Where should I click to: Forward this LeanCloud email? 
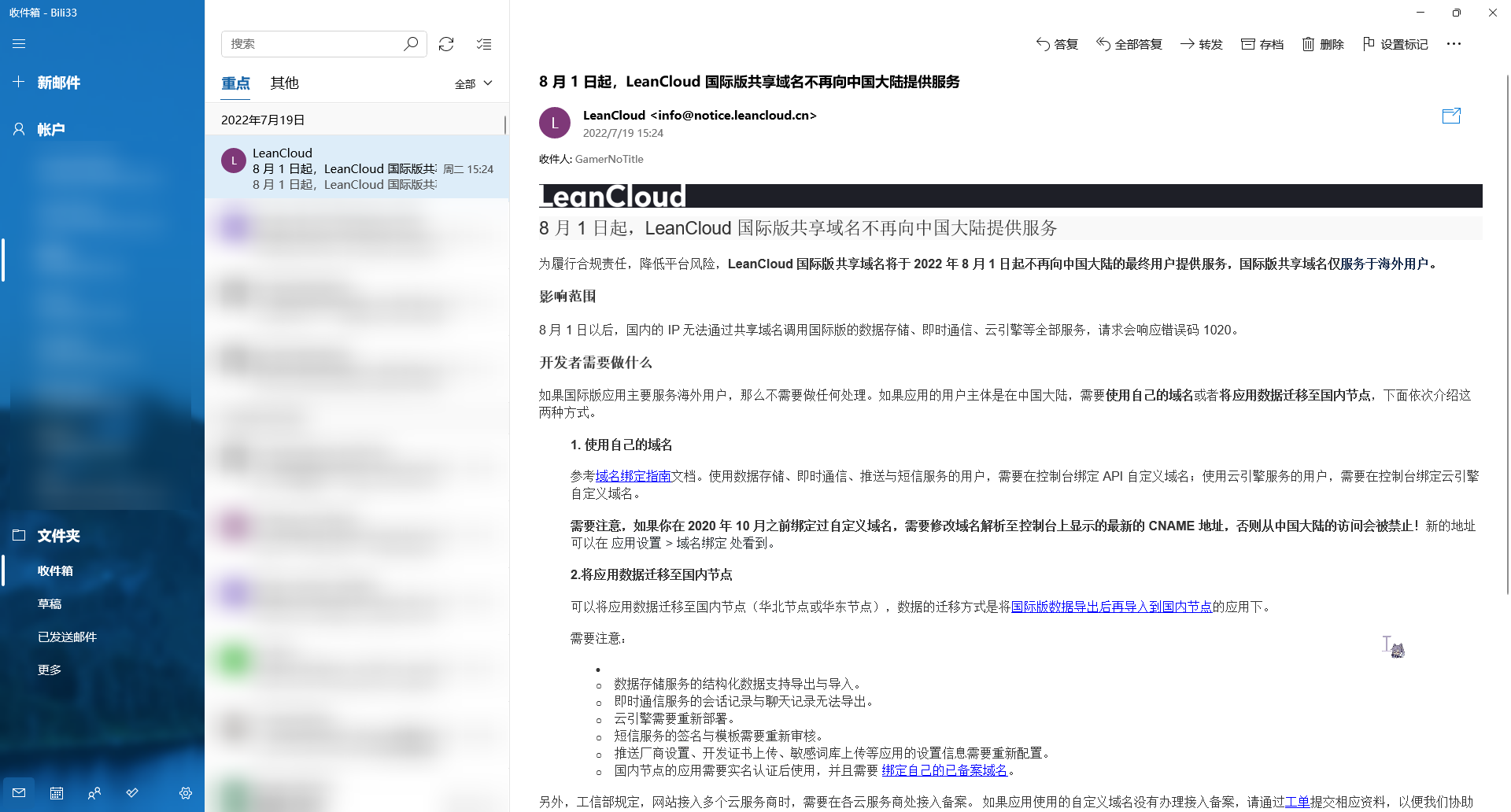point(1201,44)
